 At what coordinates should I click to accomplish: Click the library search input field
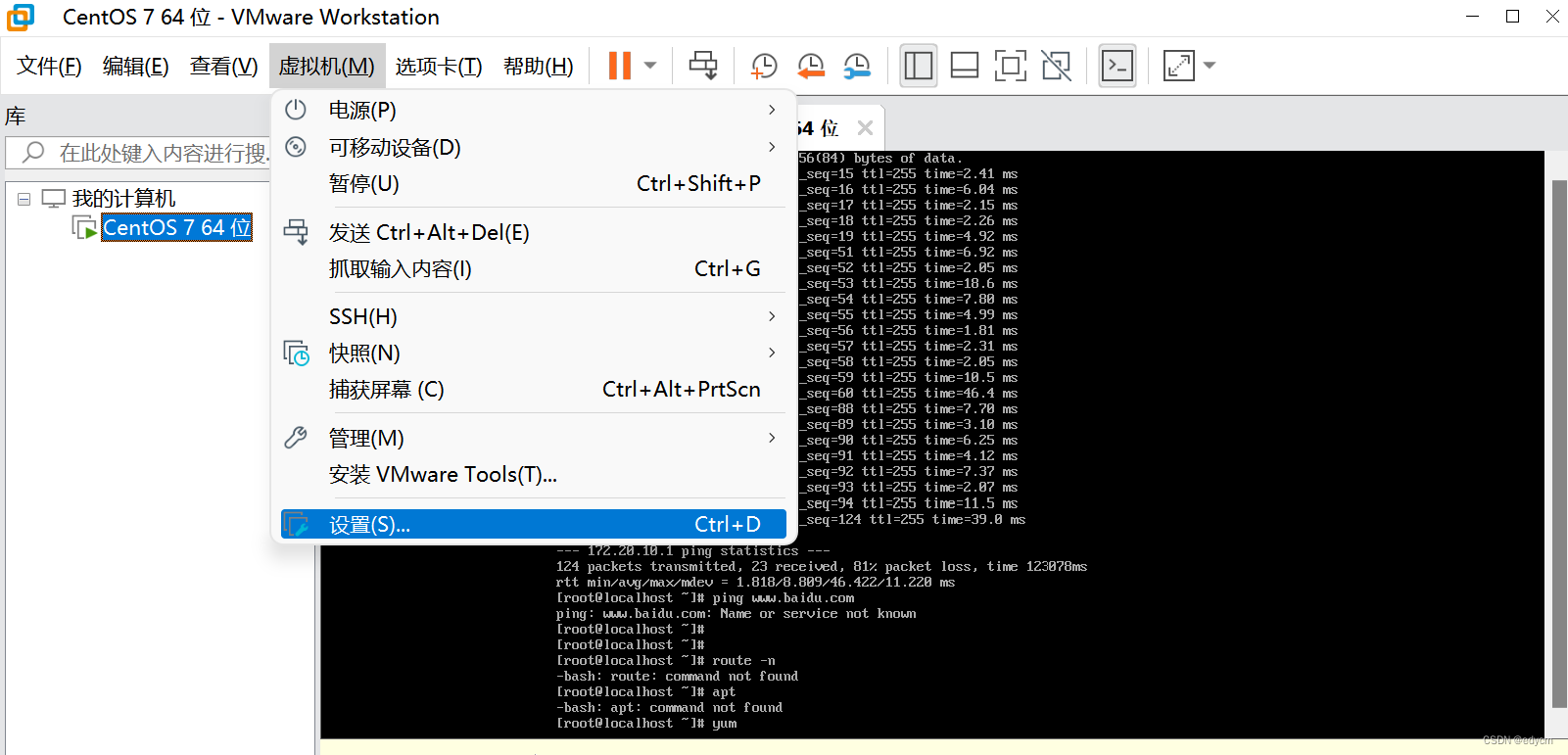[138, 153]
